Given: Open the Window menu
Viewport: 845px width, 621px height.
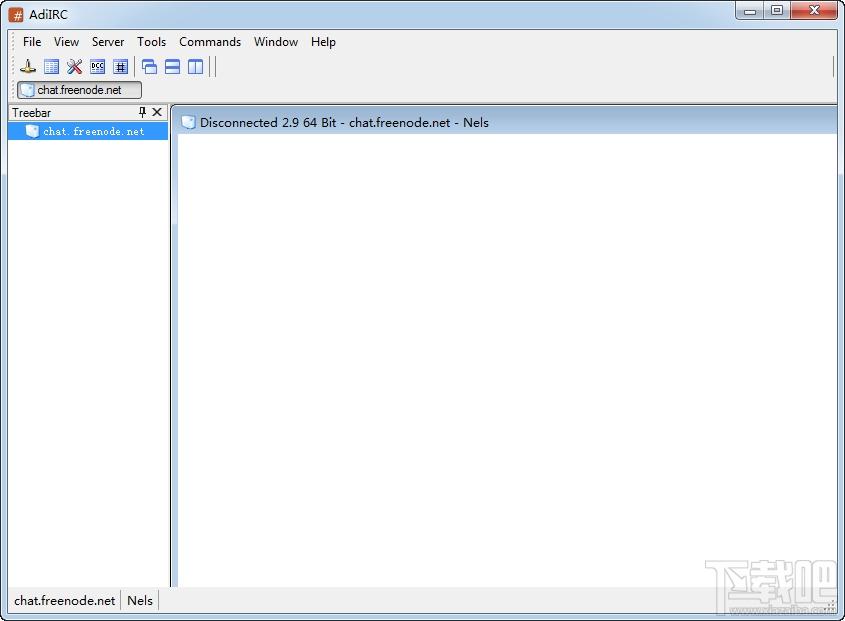Looking at the screenshot, I should [276, 42].
